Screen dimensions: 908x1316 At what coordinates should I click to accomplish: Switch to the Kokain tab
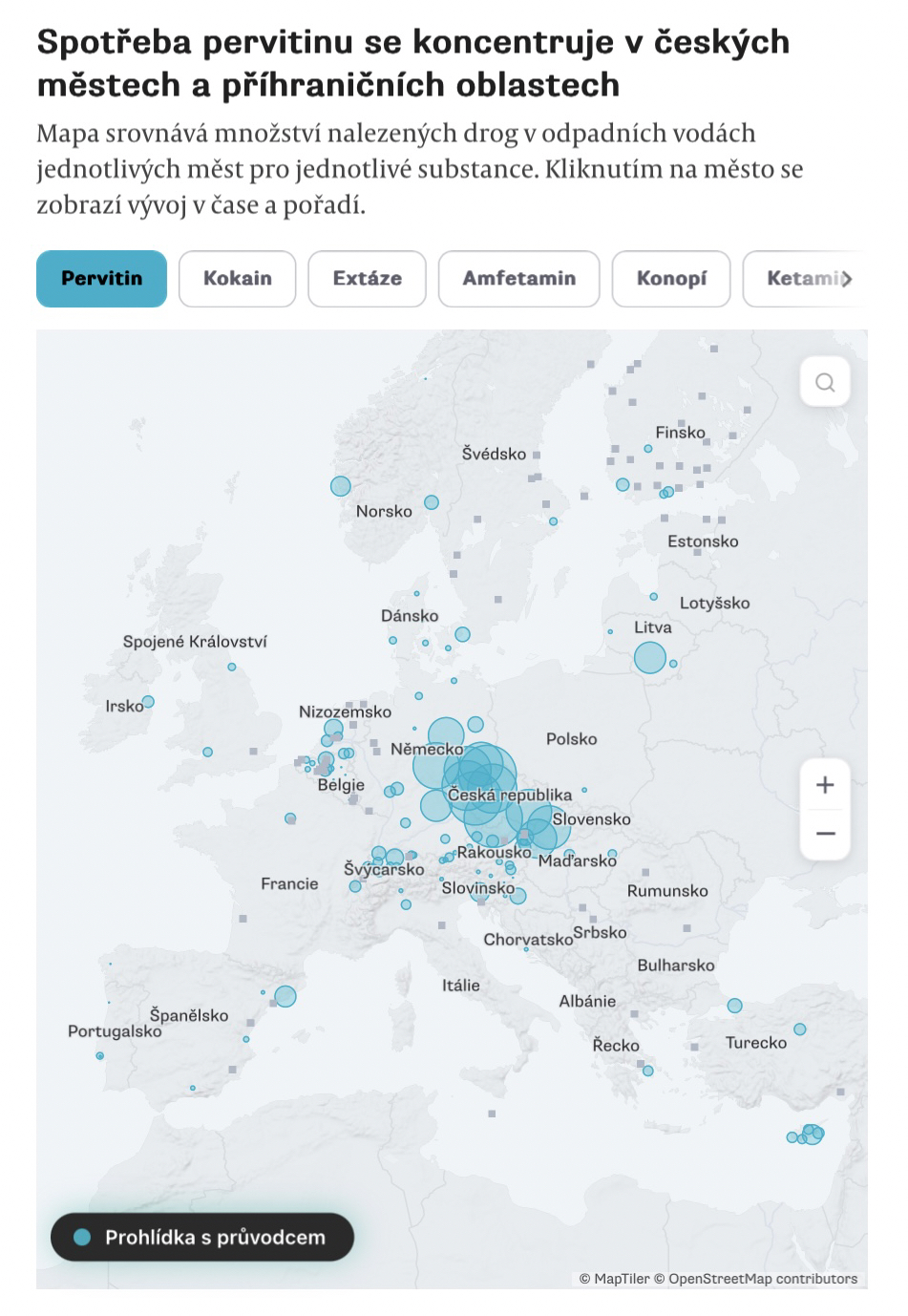click(237, 279)
